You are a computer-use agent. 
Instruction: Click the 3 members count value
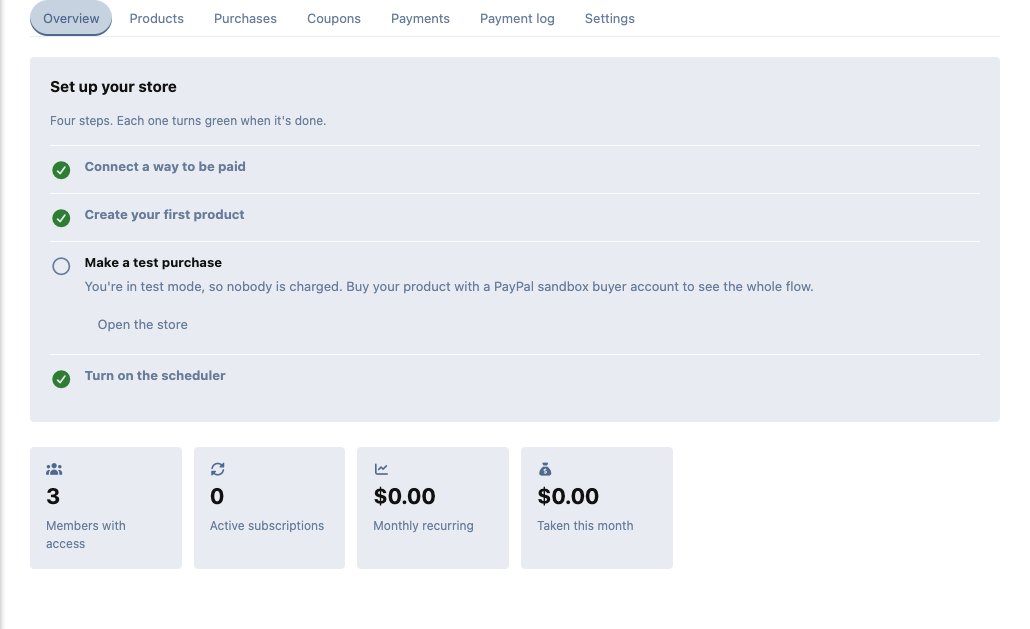tap(53, 496)
